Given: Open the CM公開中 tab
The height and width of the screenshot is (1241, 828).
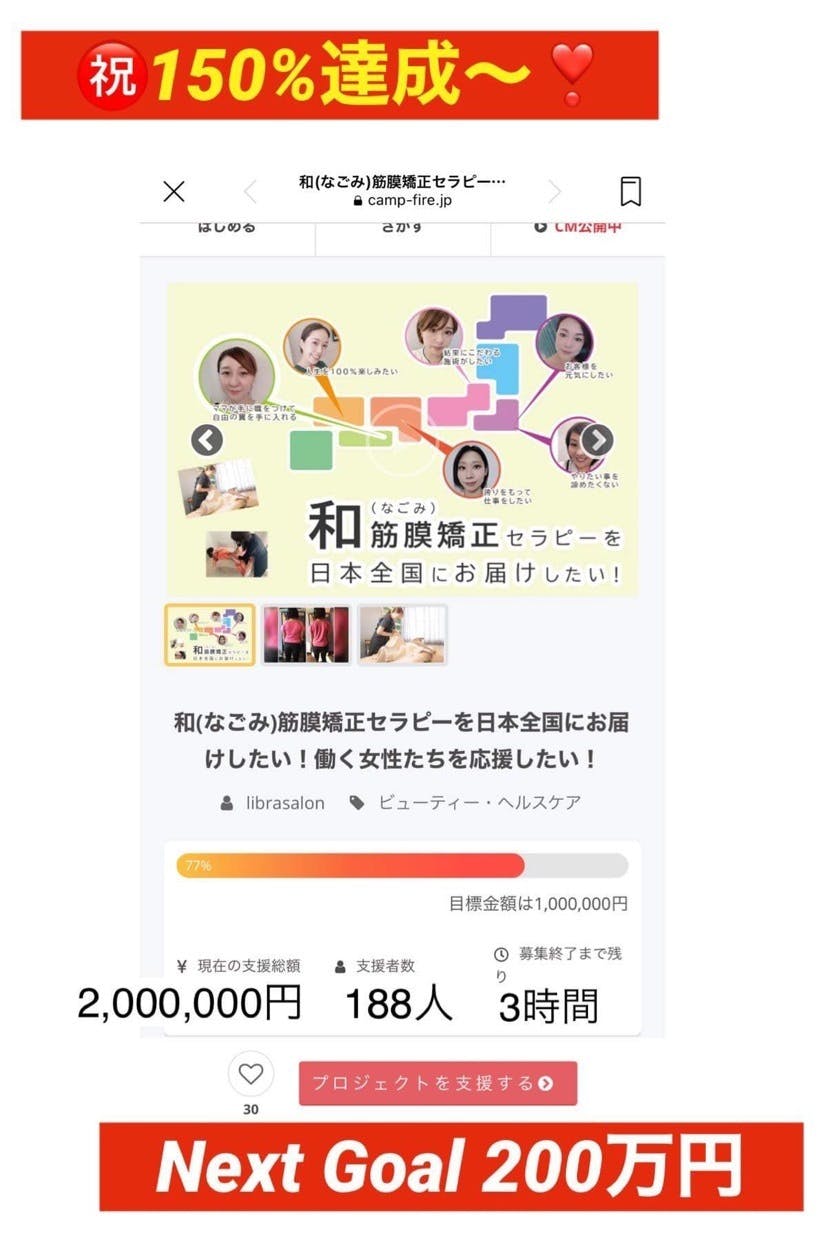Looking at the screenshot, I should (578, 230).
